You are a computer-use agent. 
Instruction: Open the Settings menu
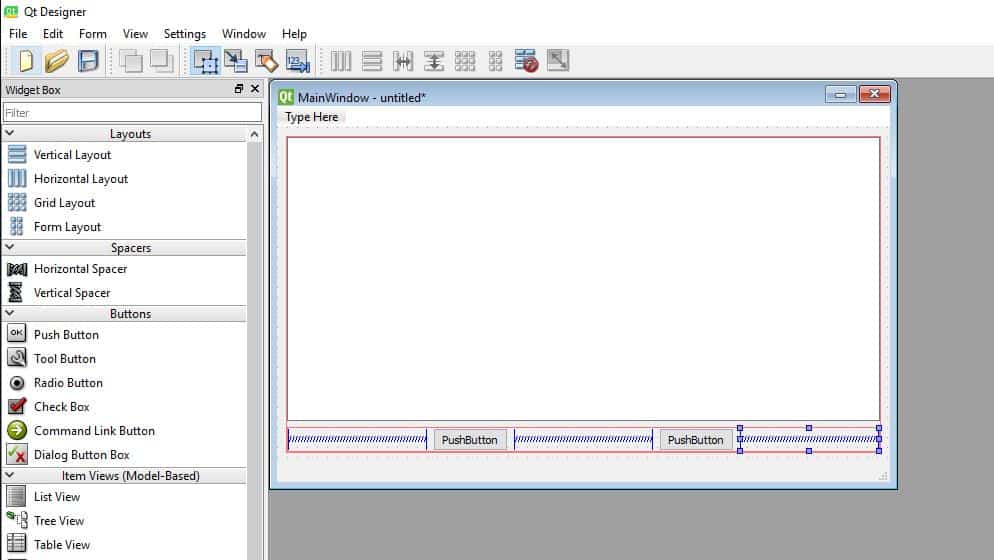(184, 34)
